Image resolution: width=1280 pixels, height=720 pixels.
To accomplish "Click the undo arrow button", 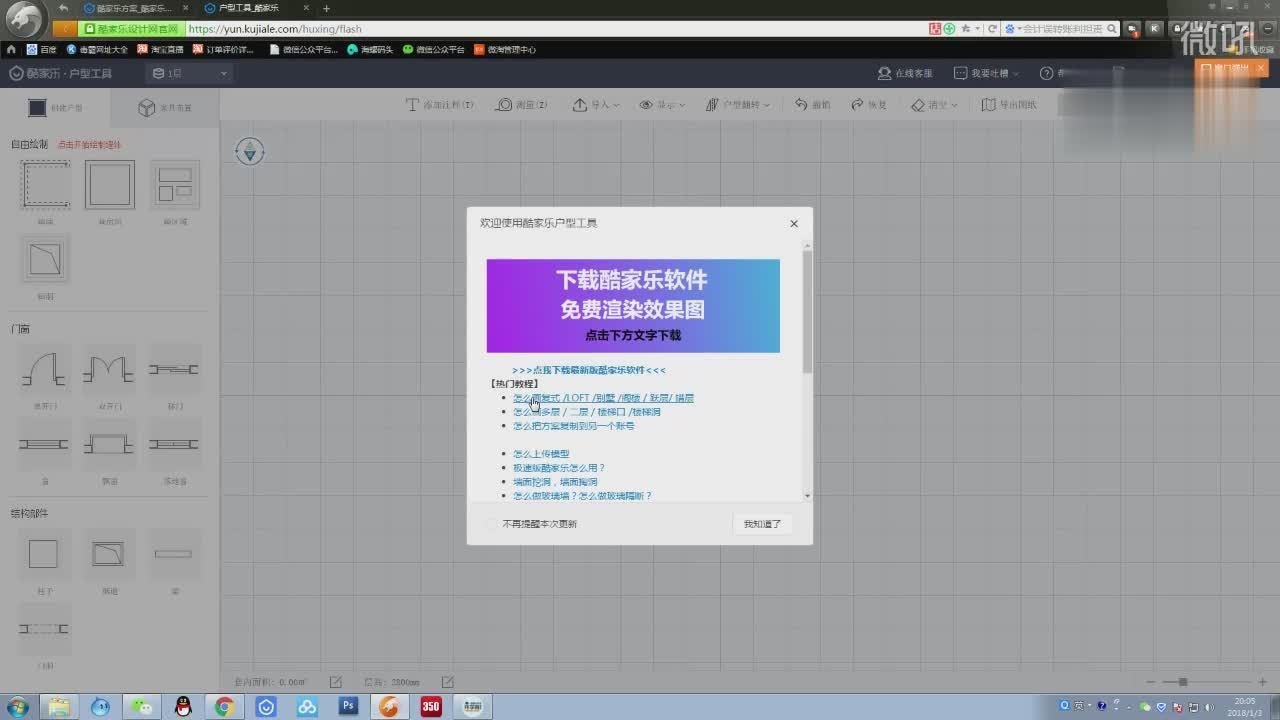I will (x=813, y=104).
